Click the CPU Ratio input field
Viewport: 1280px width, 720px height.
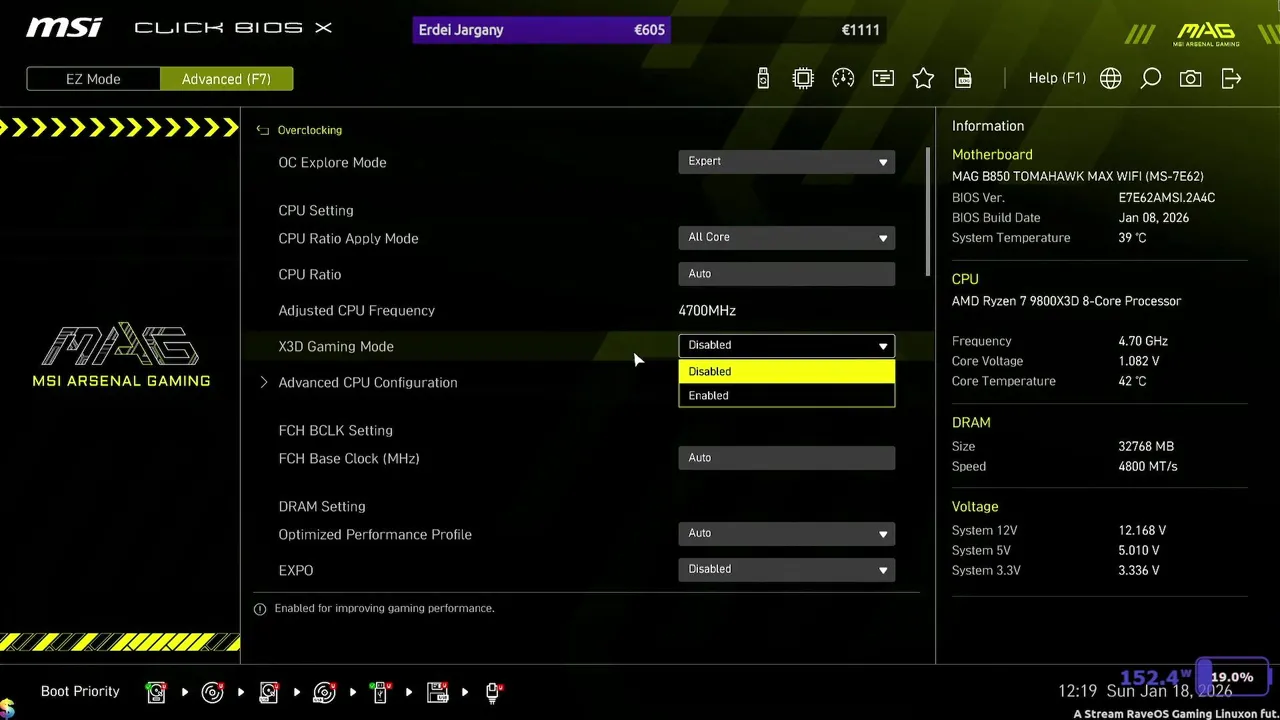(x=786, y=273)
